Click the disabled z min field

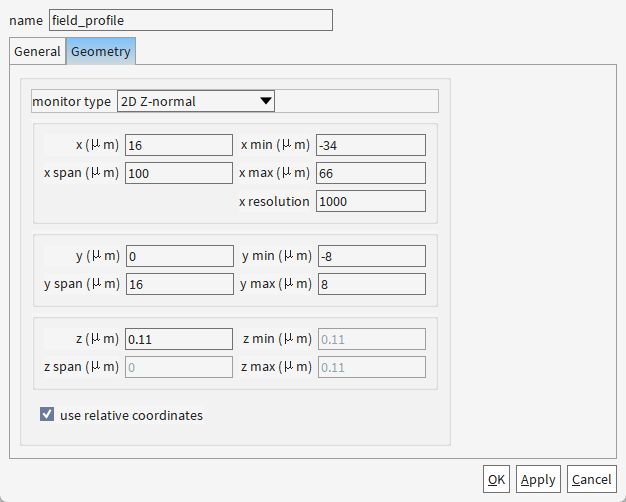pyautogui.click(x=372, y=339)
